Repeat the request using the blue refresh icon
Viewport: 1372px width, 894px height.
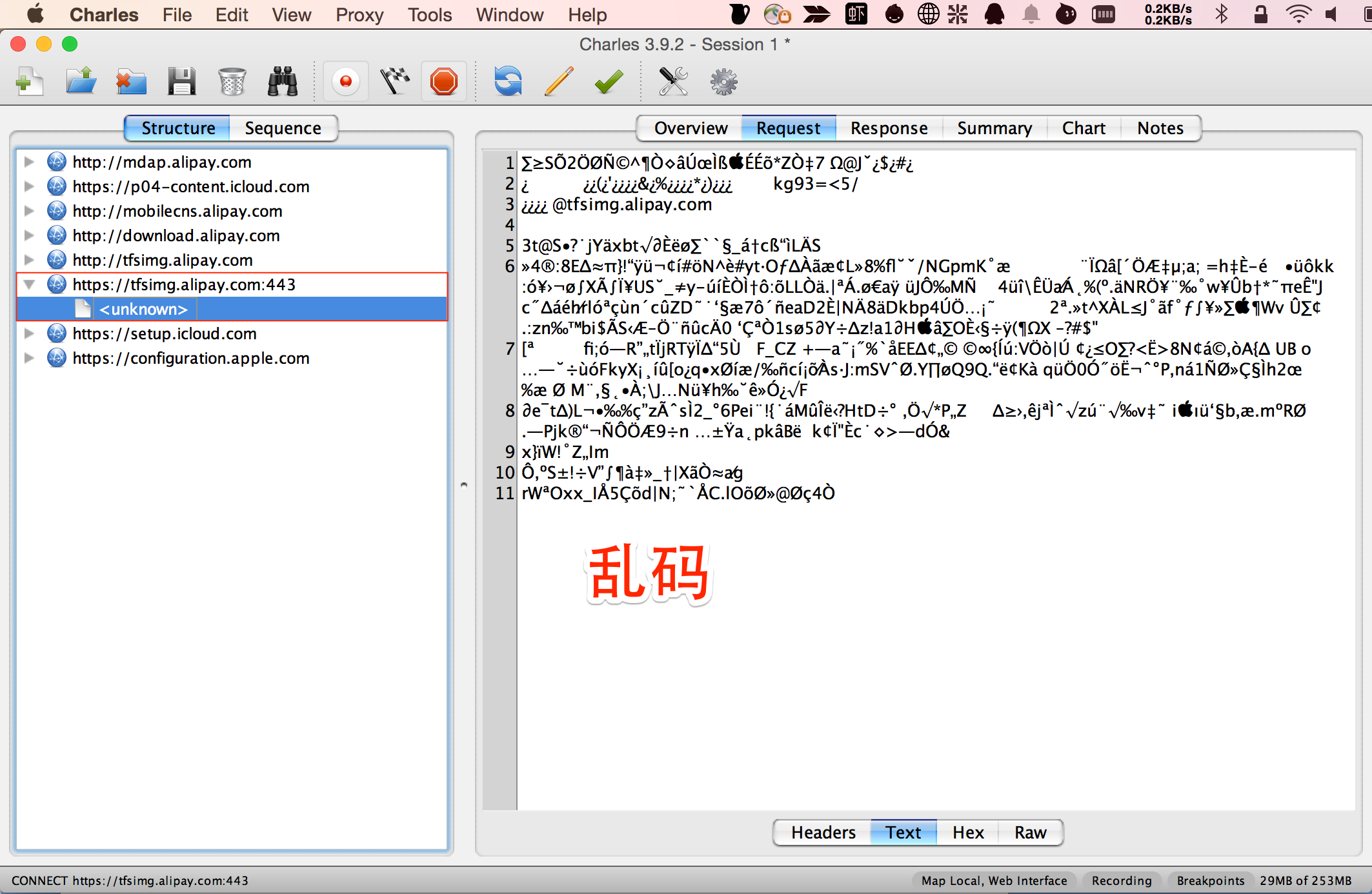point(508,82)
